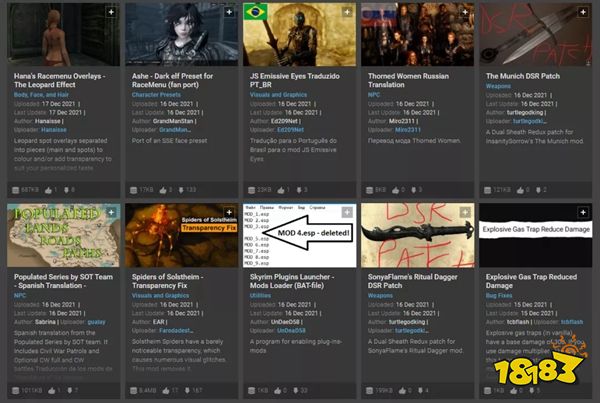Click the Spiders of Solstheim Transparency Fix thumbnail

[x=181, y=235]
